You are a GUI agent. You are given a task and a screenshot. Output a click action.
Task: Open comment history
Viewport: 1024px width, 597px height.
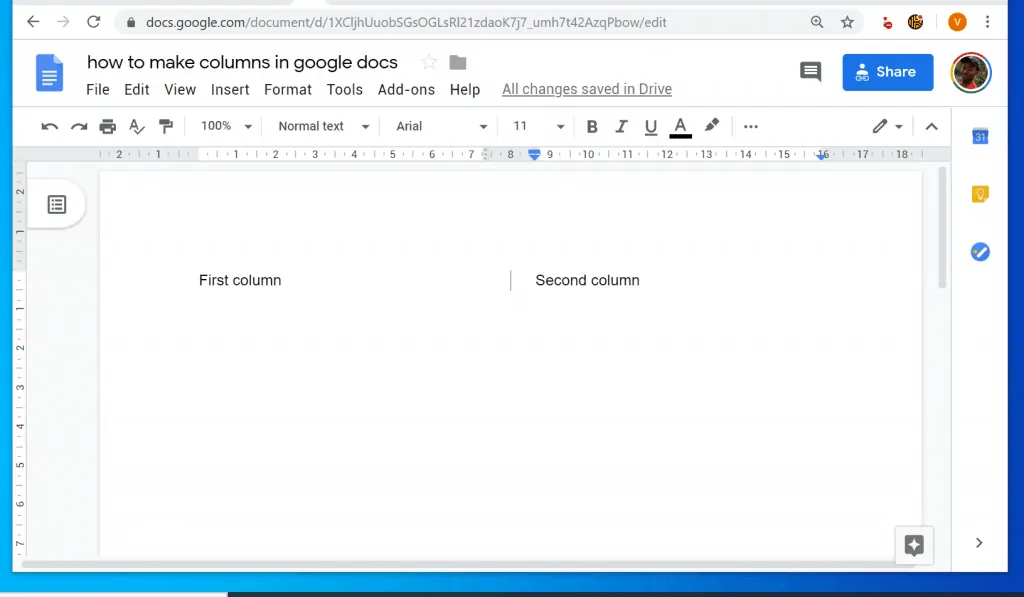click(x=810, y=71)
